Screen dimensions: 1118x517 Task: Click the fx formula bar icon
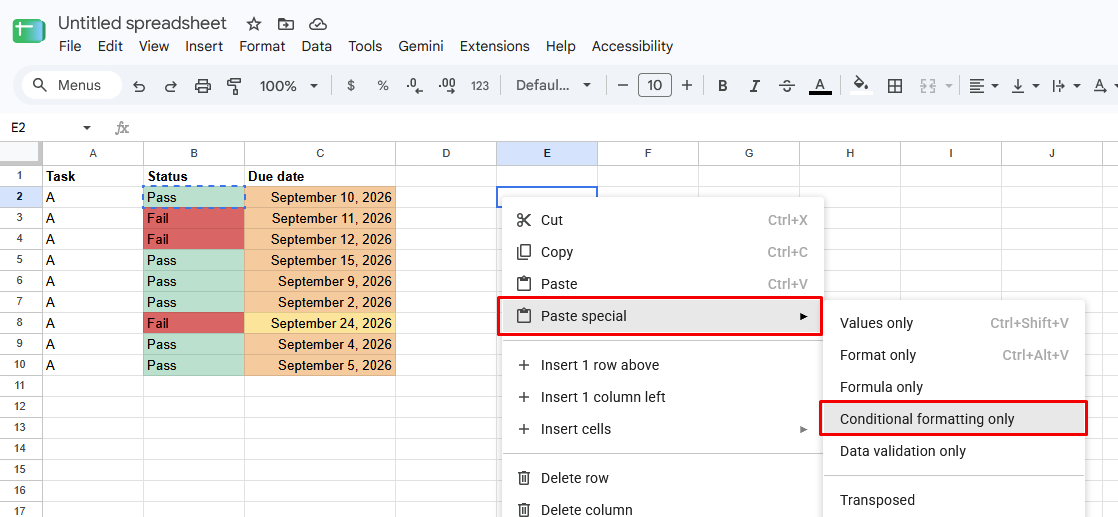click(x=123, y=128)
